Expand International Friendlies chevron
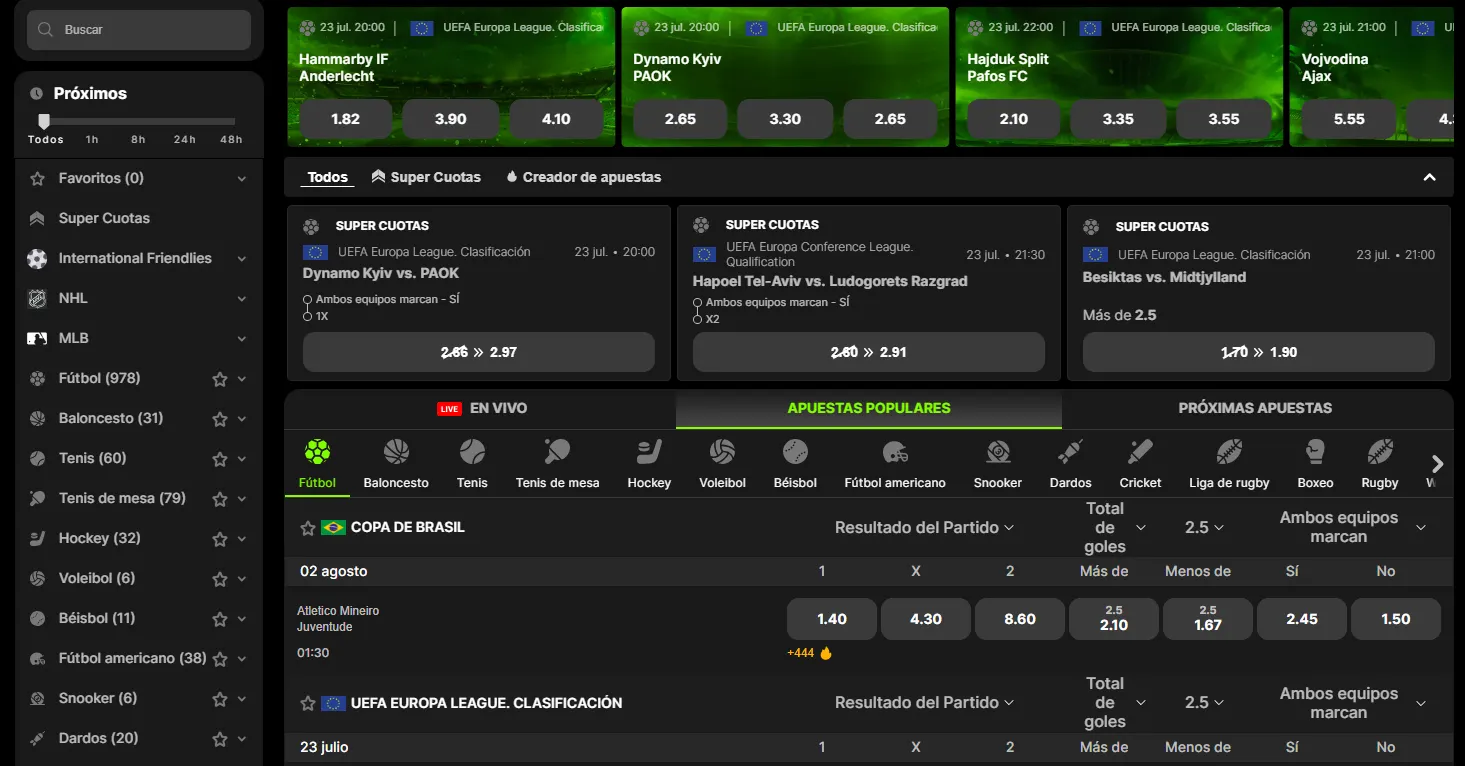 [x=242, y=259]
